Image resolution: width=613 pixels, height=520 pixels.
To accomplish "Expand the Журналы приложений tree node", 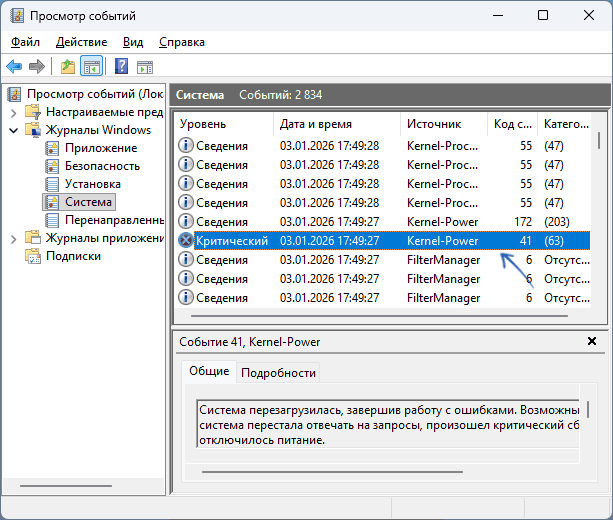I will pos(14,238).
